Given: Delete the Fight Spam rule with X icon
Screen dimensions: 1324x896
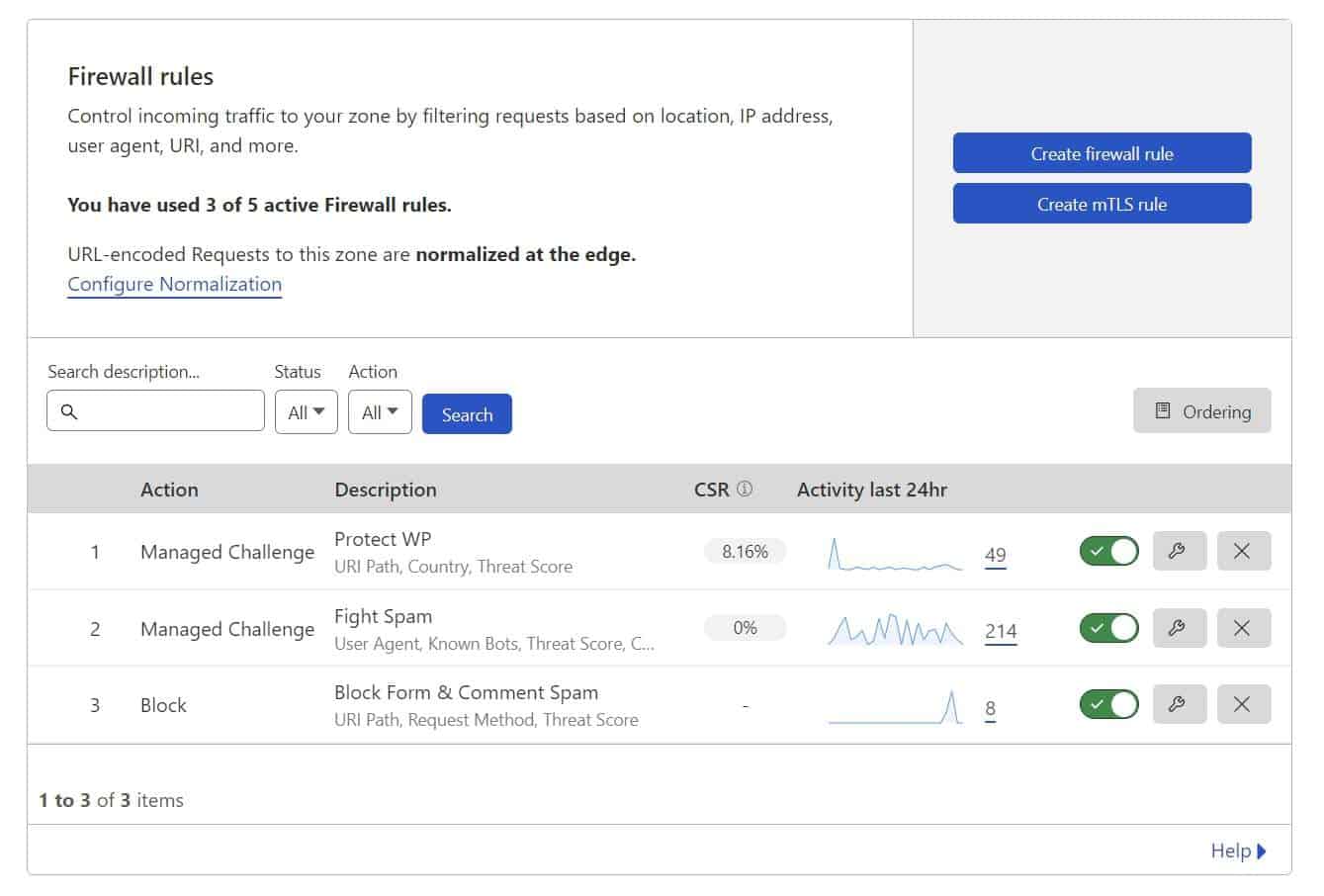Looking at the screenshot, I should 1243,628.
